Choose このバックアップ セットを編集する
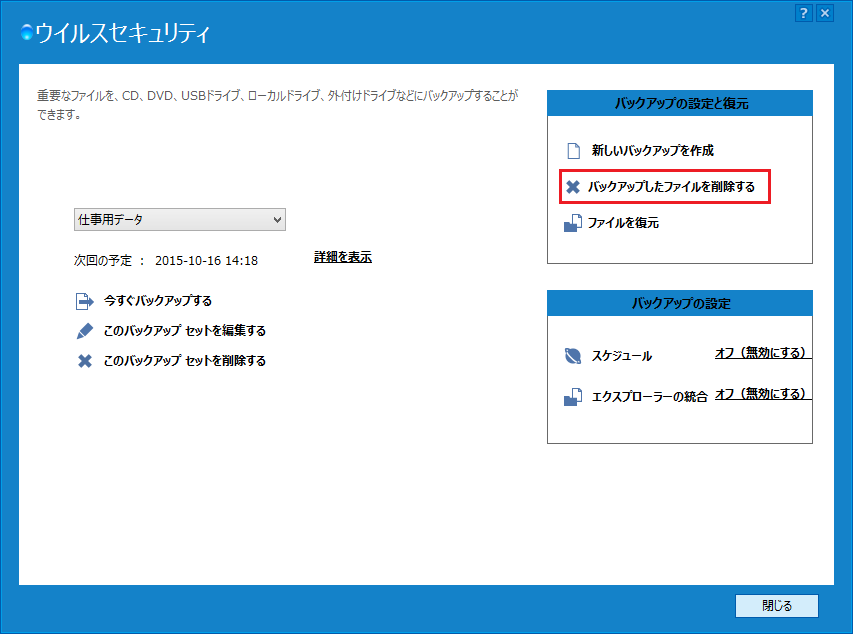This screenshot has width=853, height=634. [x=184, y=330]
